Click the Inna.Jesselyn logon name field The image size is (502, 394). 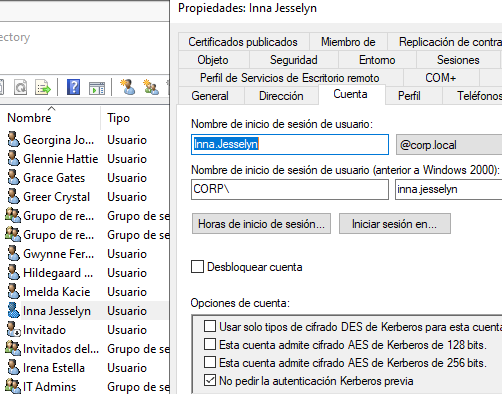click(x=290, y=144)
